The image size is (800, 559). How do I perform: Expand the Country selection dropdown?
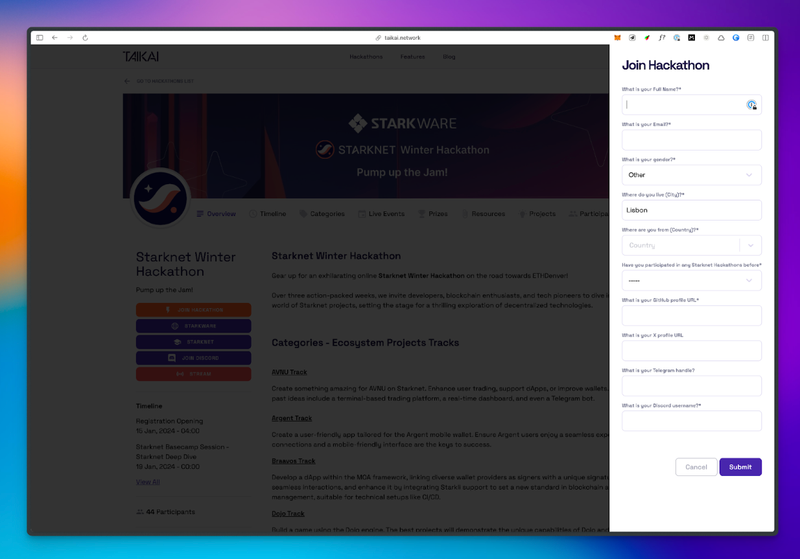(x=750, y=245)
